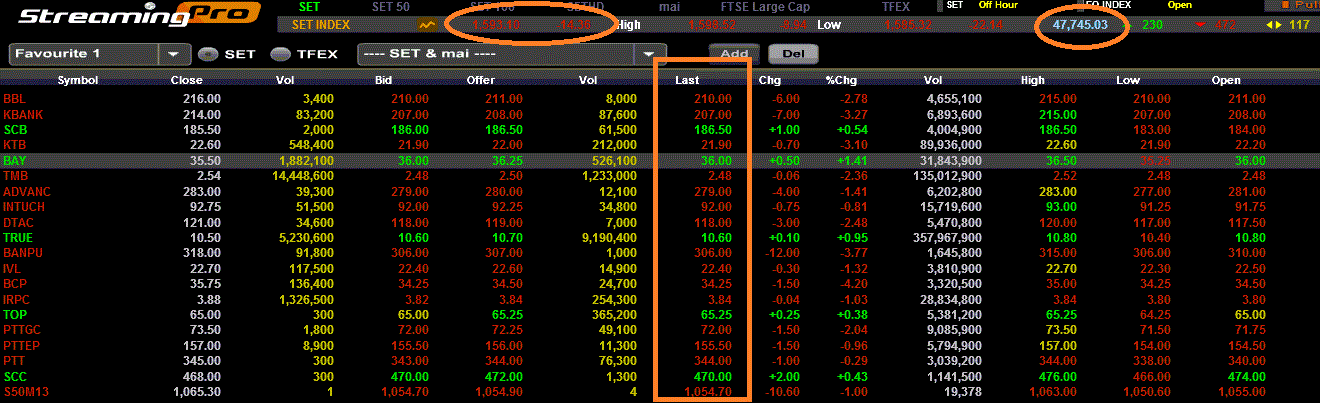Select the PTTGC symbol

(x=22, y=330)
